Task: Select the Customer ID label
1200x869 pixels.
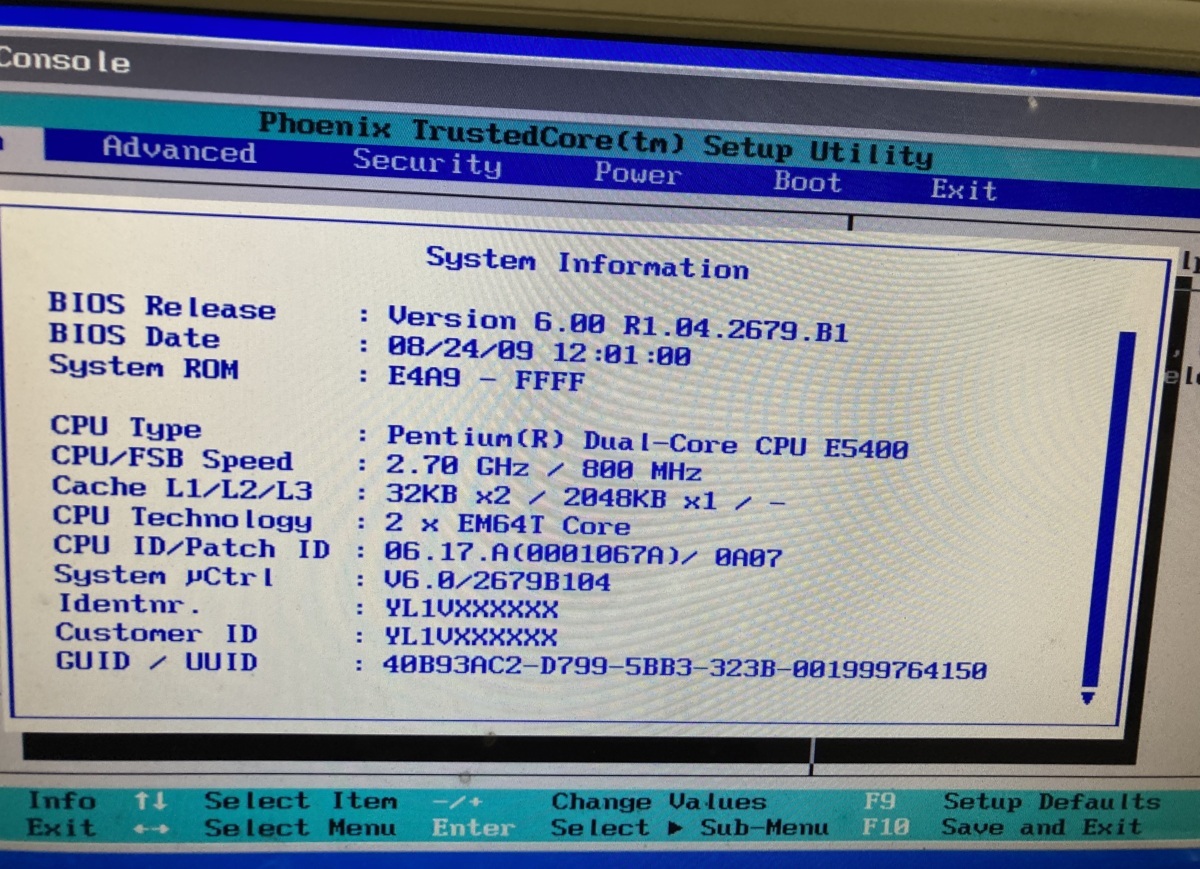Action: [156, 633]
